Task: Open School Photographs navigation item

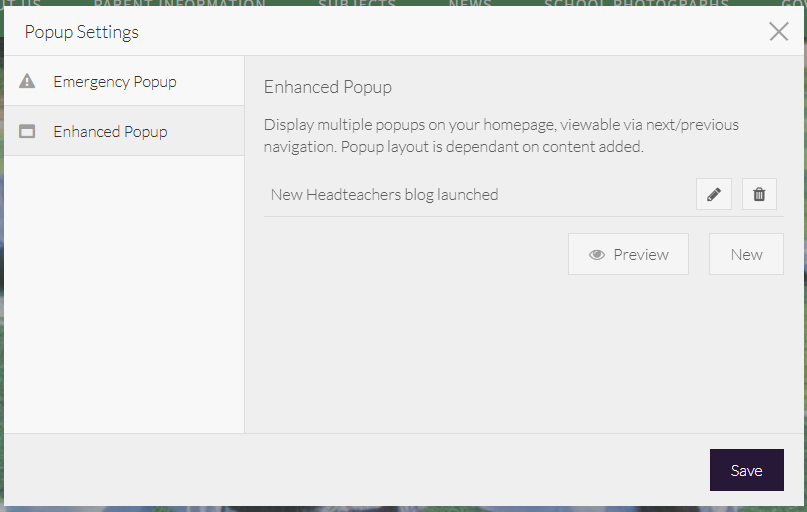Action: (636, 4)
